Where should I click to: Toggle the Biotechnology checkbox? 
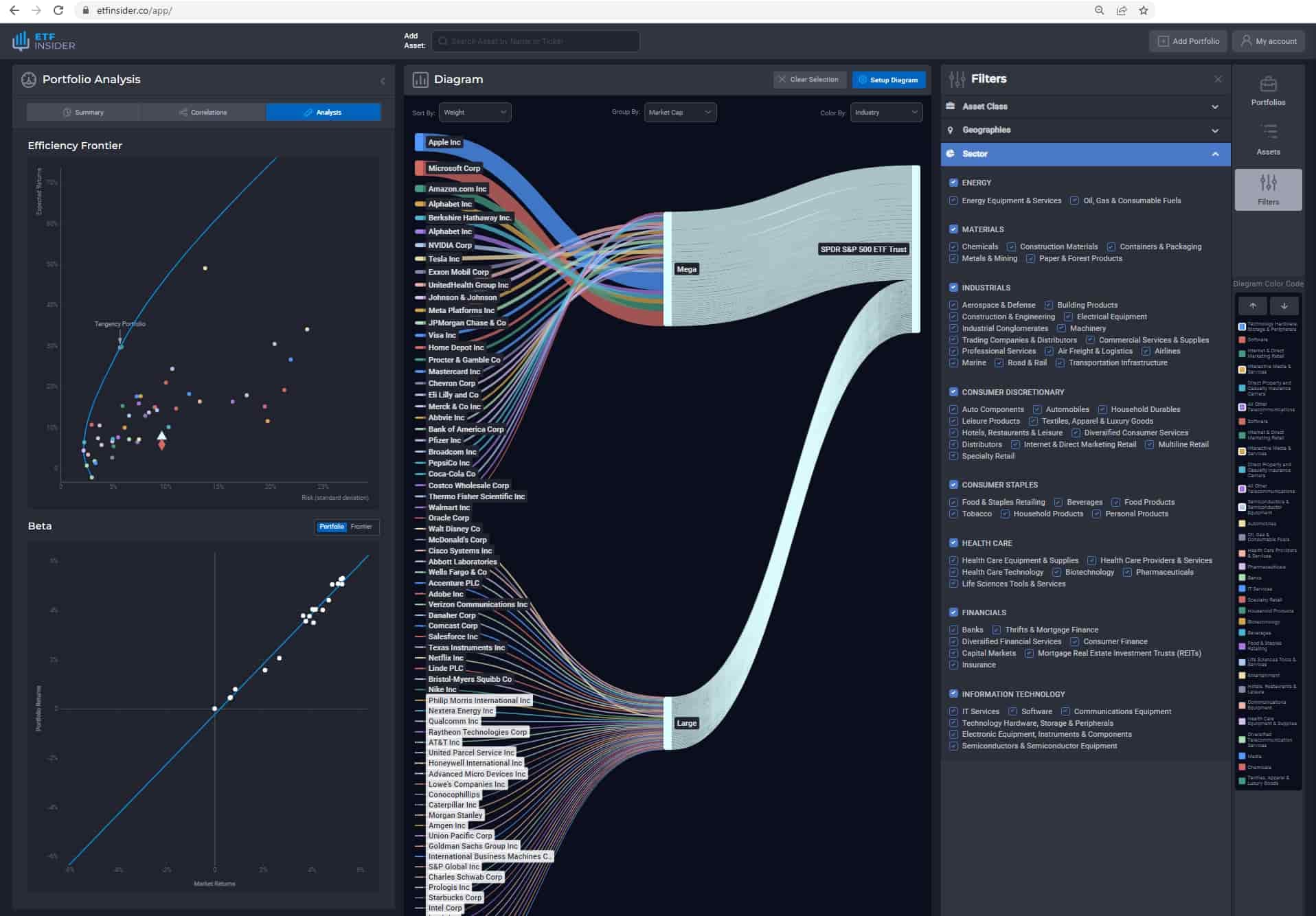[1056, 572]
